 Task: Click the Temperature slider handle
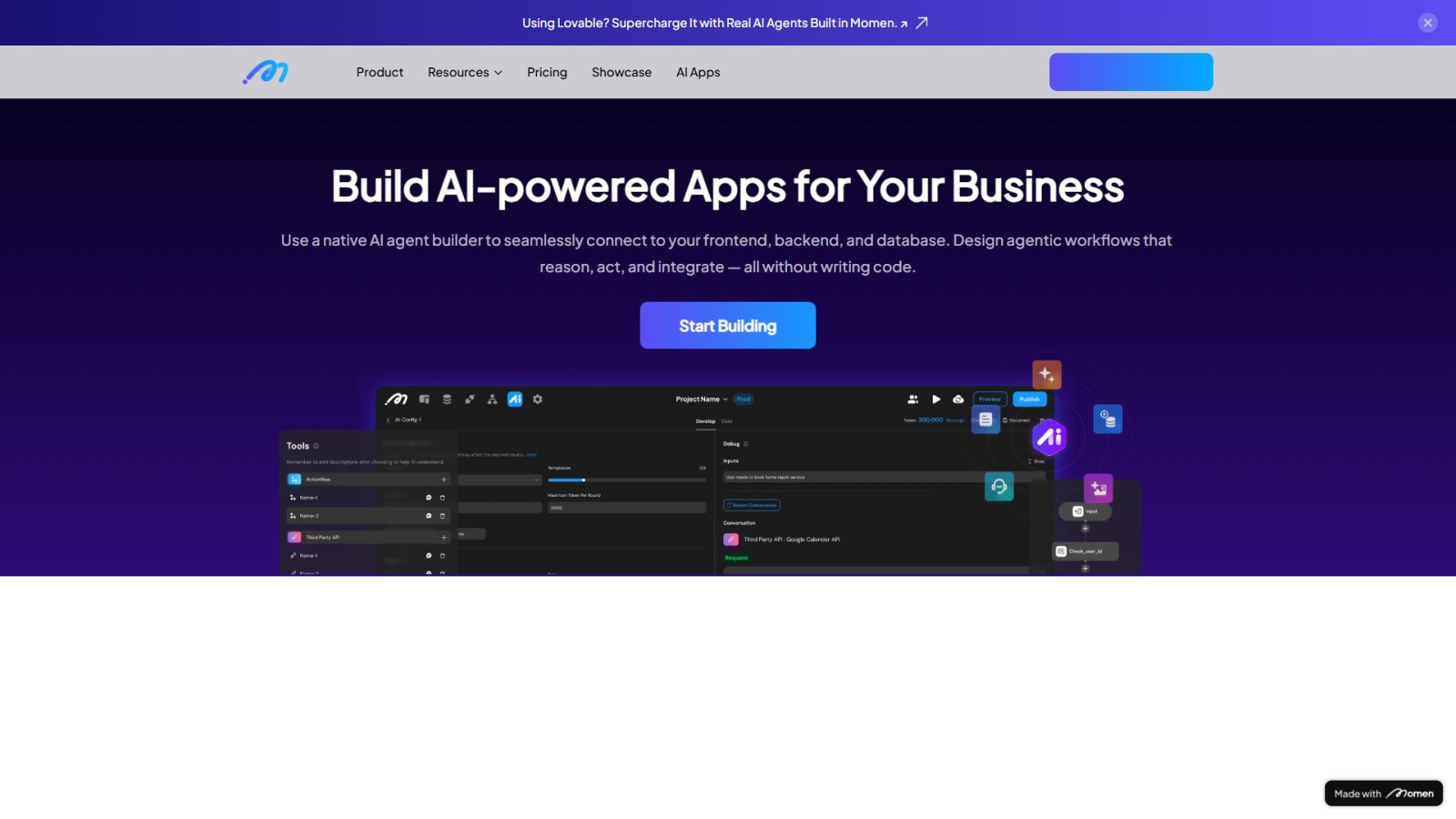click(x=583, y=480)
